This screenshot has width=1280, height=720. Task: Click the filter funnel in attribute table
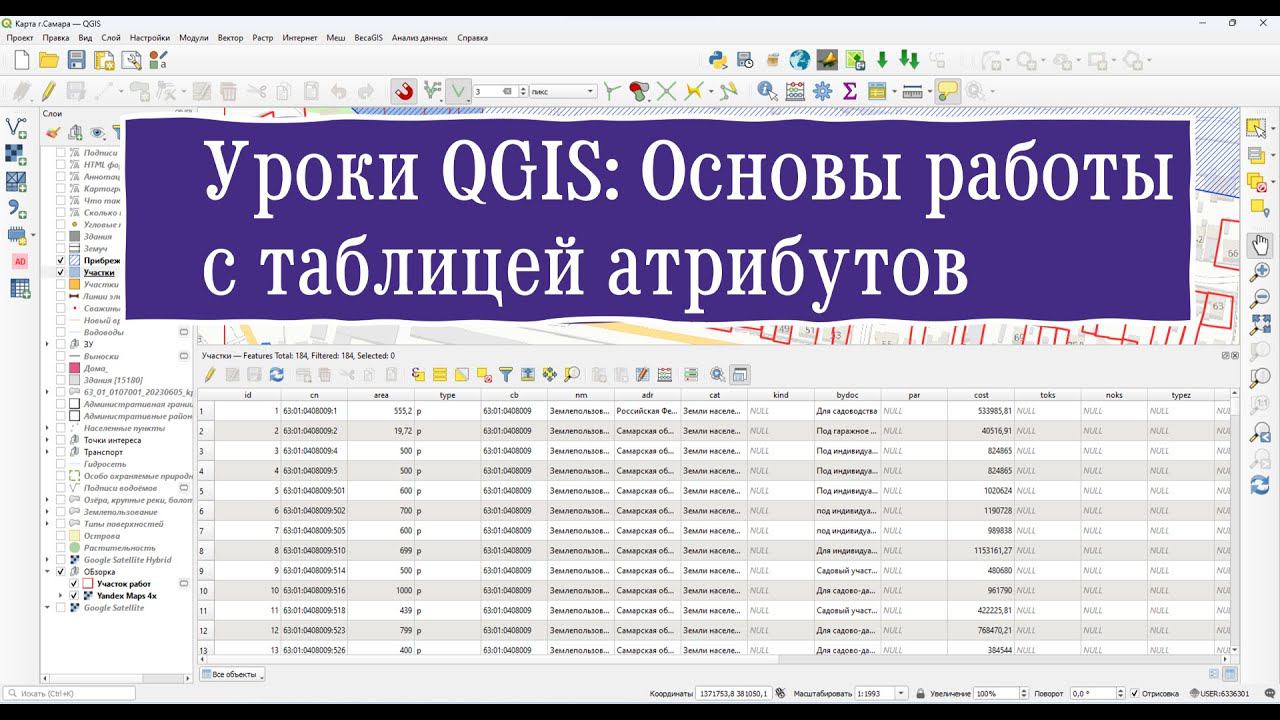pos(506,375)
